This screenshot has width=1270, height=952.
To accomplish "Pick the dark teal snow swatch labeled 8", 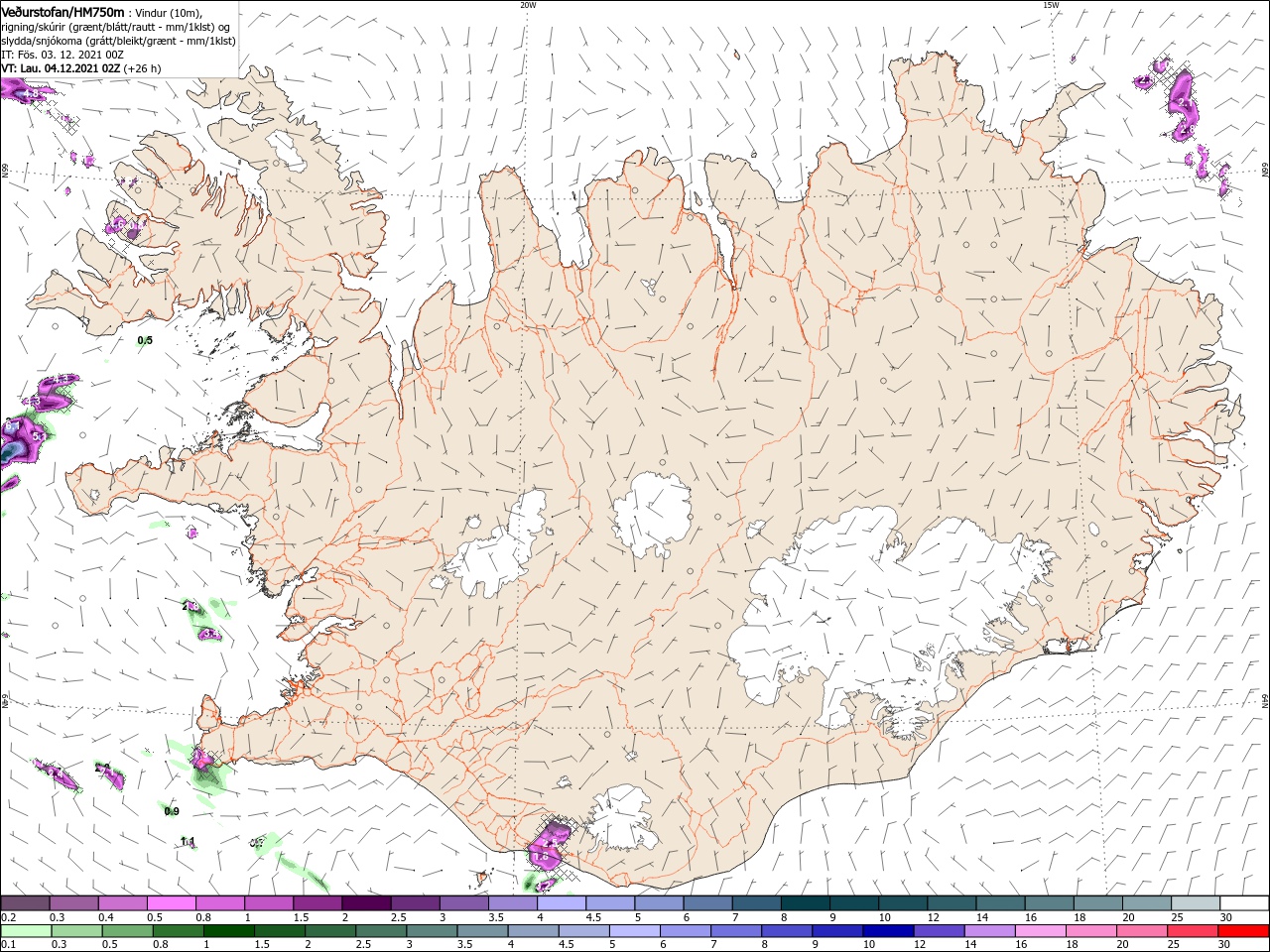I will (806, 903).
